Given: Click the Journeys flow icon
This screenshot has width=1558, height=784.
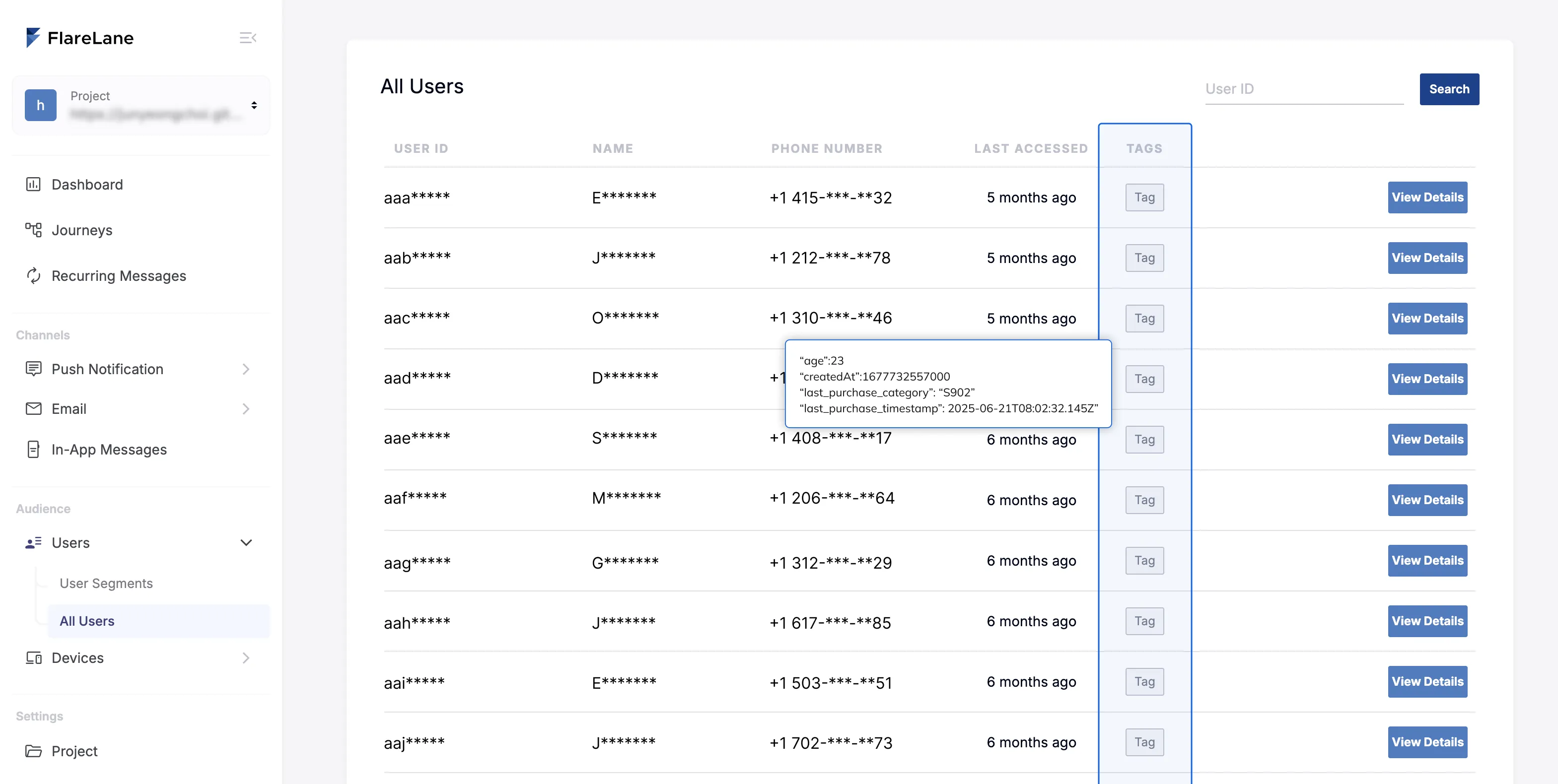Looking at the screenshot, I should (33, 230).
